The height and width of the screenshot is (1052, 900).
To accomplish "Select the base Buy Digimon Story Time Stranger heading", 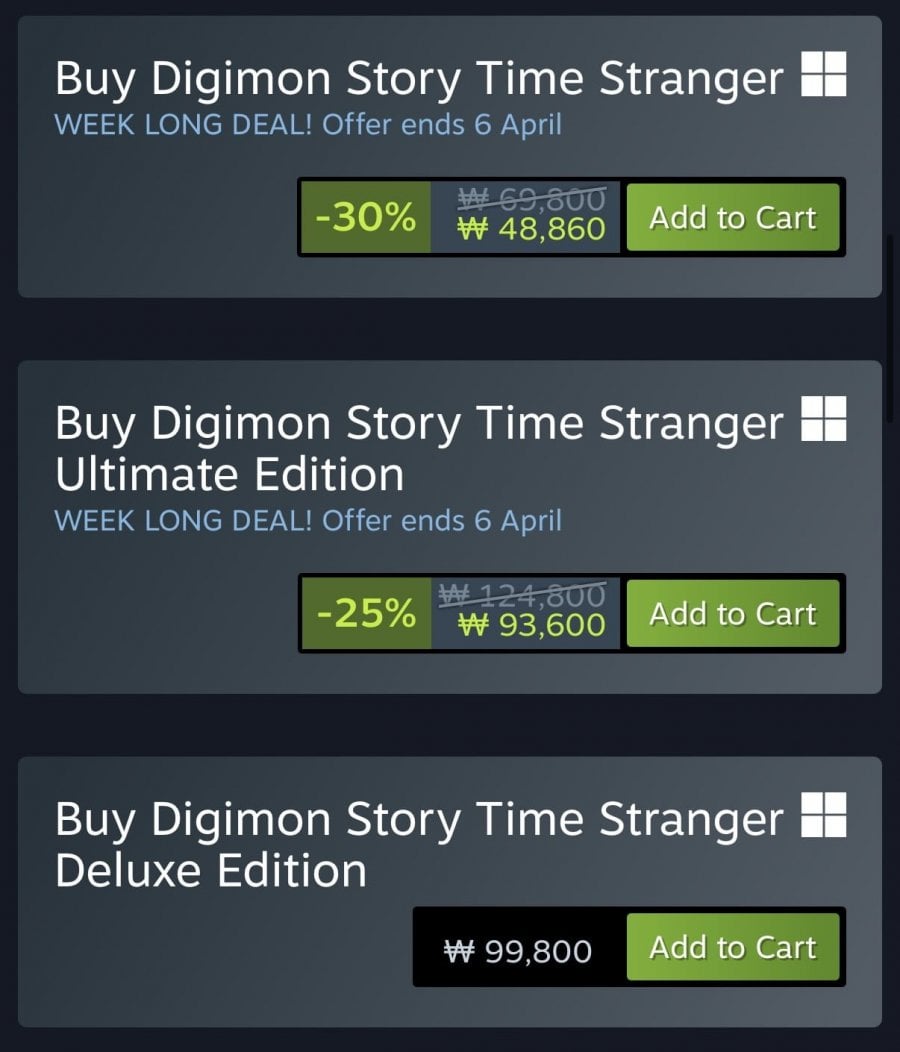I will pyautogui.click(x=419, y=79).
